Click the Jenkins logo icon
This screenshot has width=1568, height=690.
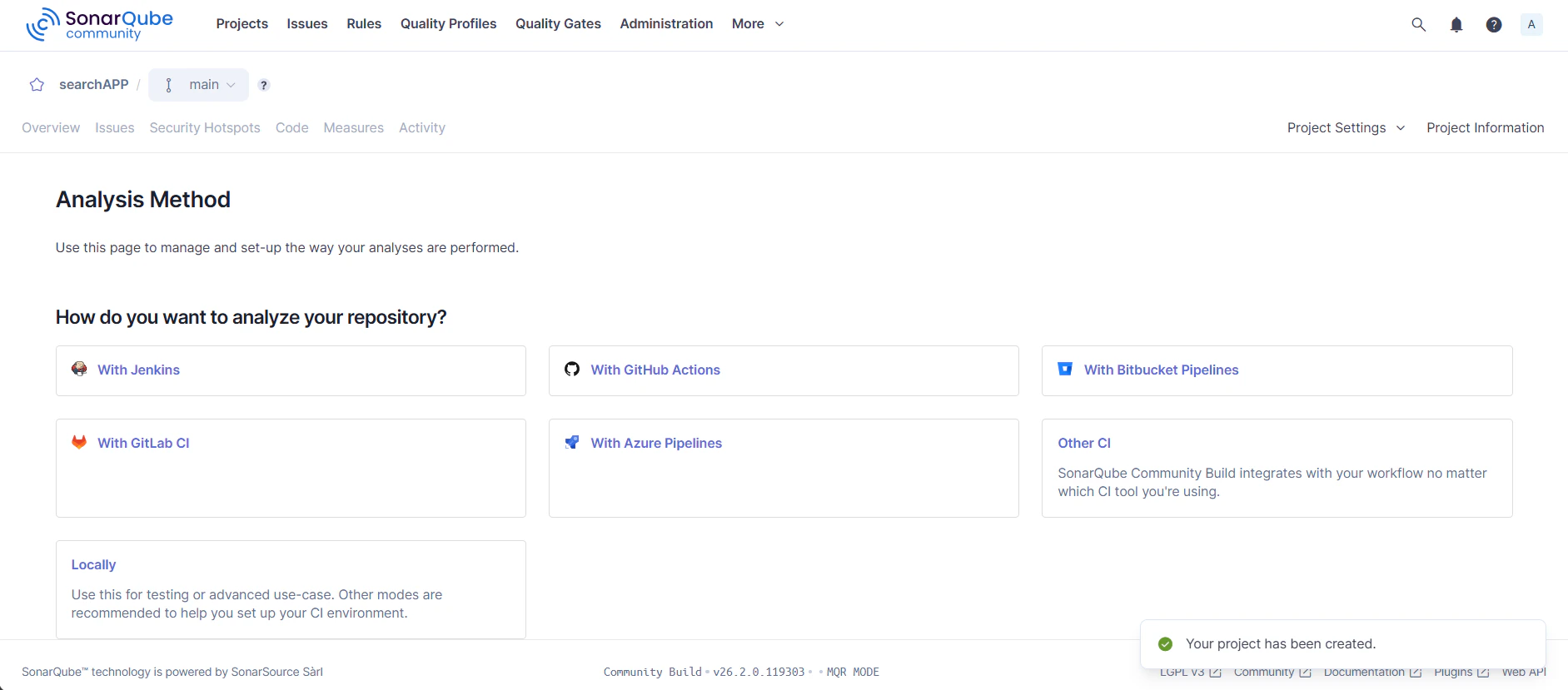pos(79,370)
